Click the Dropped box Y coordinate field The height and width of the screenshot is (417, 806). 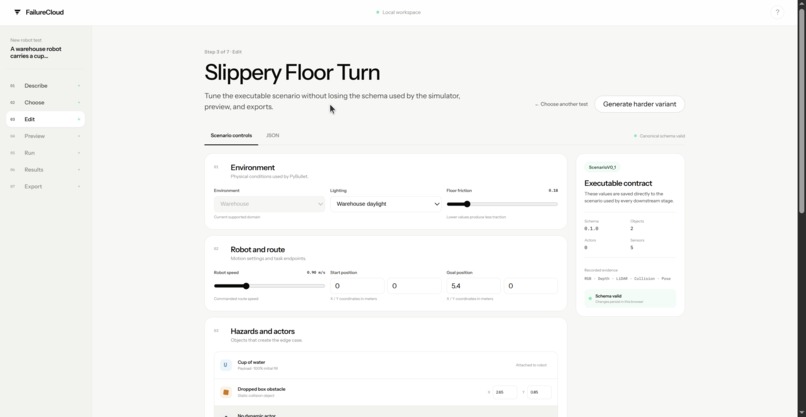539,392
